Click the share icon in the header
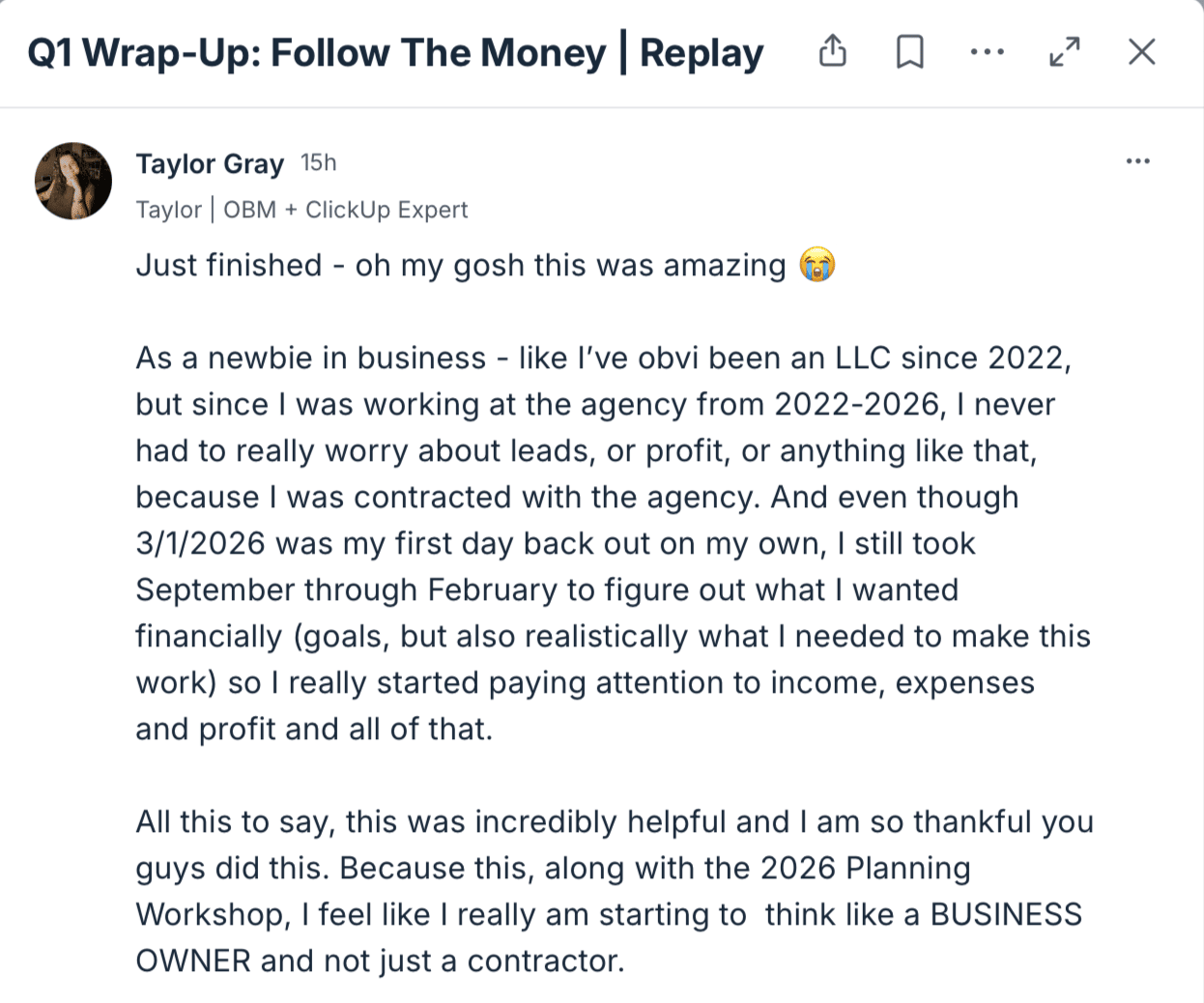1204x1003 pixels. click(x=832, y=51)
